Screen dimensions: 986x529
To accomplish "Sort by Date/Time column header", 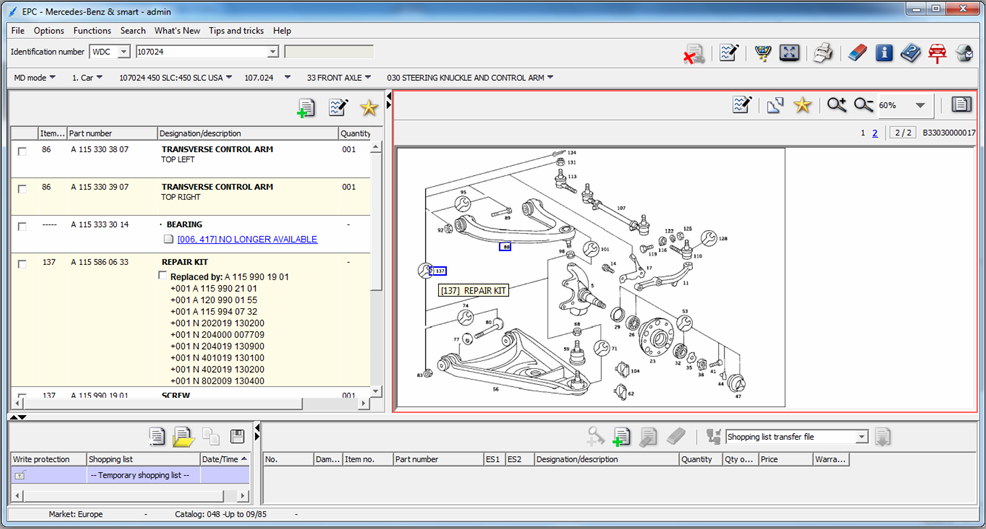I will pyautogui.click(x=224, y=459).
